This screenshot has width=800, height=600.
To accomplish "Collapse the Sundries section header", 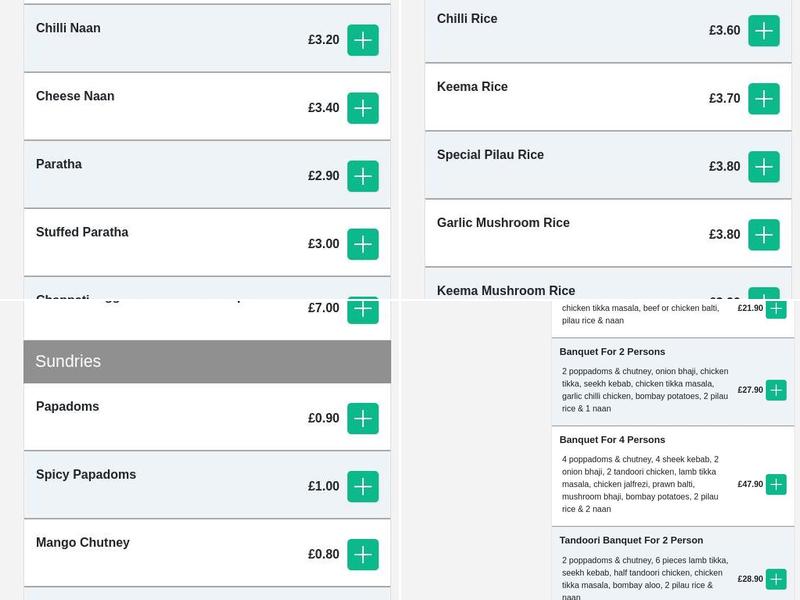I will 207,361.
